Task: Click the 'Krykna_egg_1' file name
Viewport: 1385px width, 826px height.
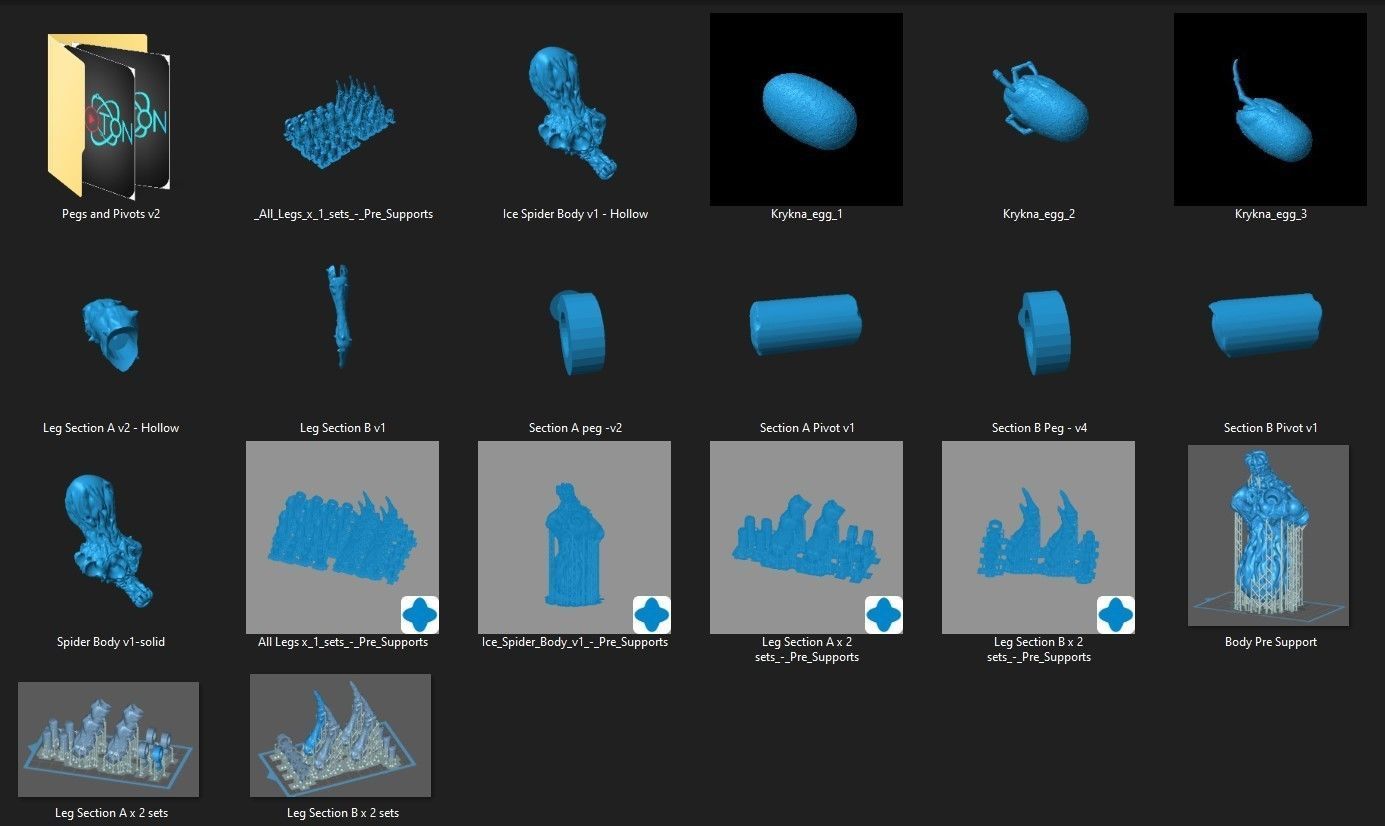Action: (x=807, y=214)
